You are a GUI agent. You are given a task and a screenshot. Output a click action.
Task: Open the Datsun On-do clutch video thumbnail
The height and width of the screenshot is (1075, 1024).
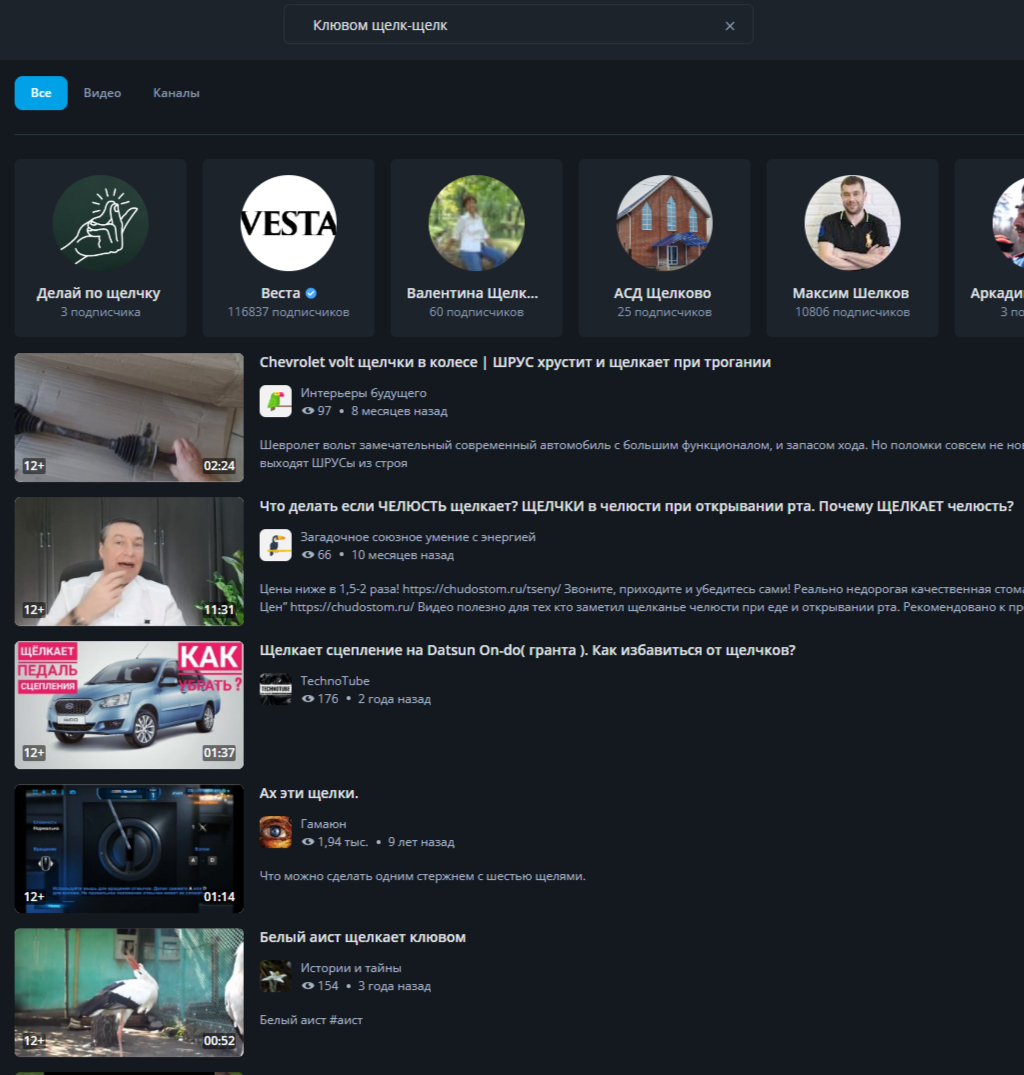pos(129,705)
